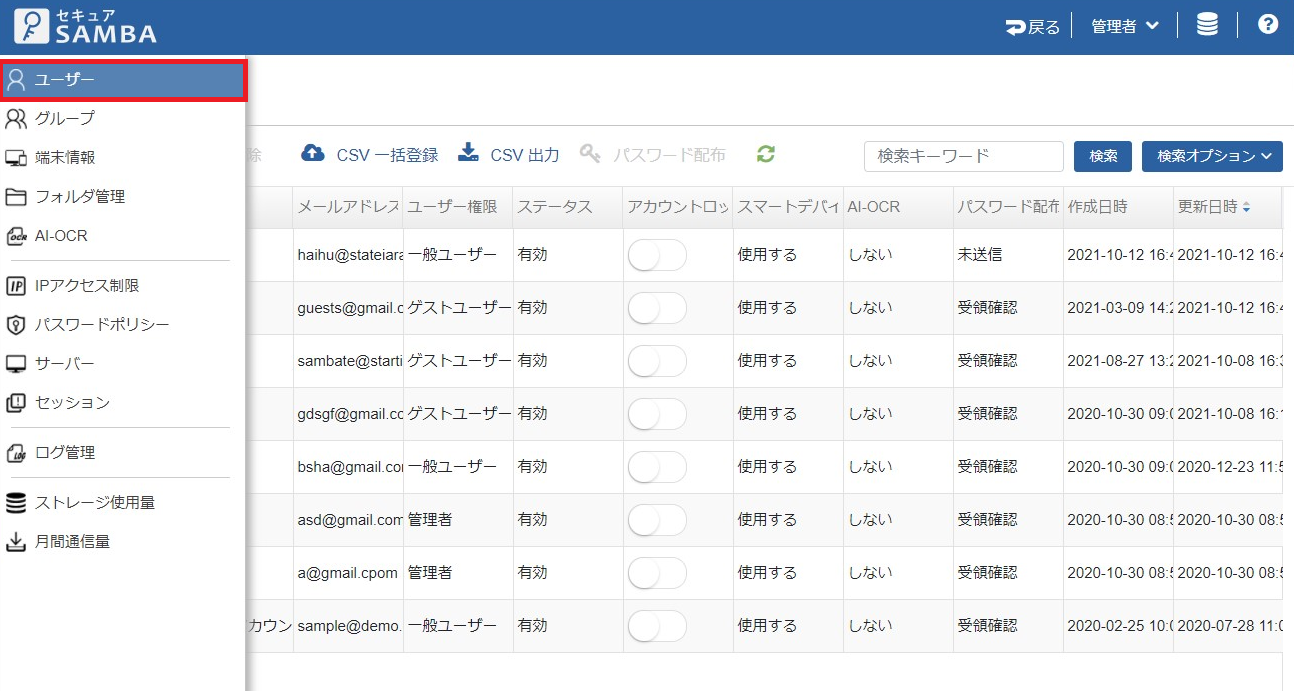1294x691 pixels.
Task: Click the 検索キーワード input field
Action: pyautogui.click(x=963, y=156)
